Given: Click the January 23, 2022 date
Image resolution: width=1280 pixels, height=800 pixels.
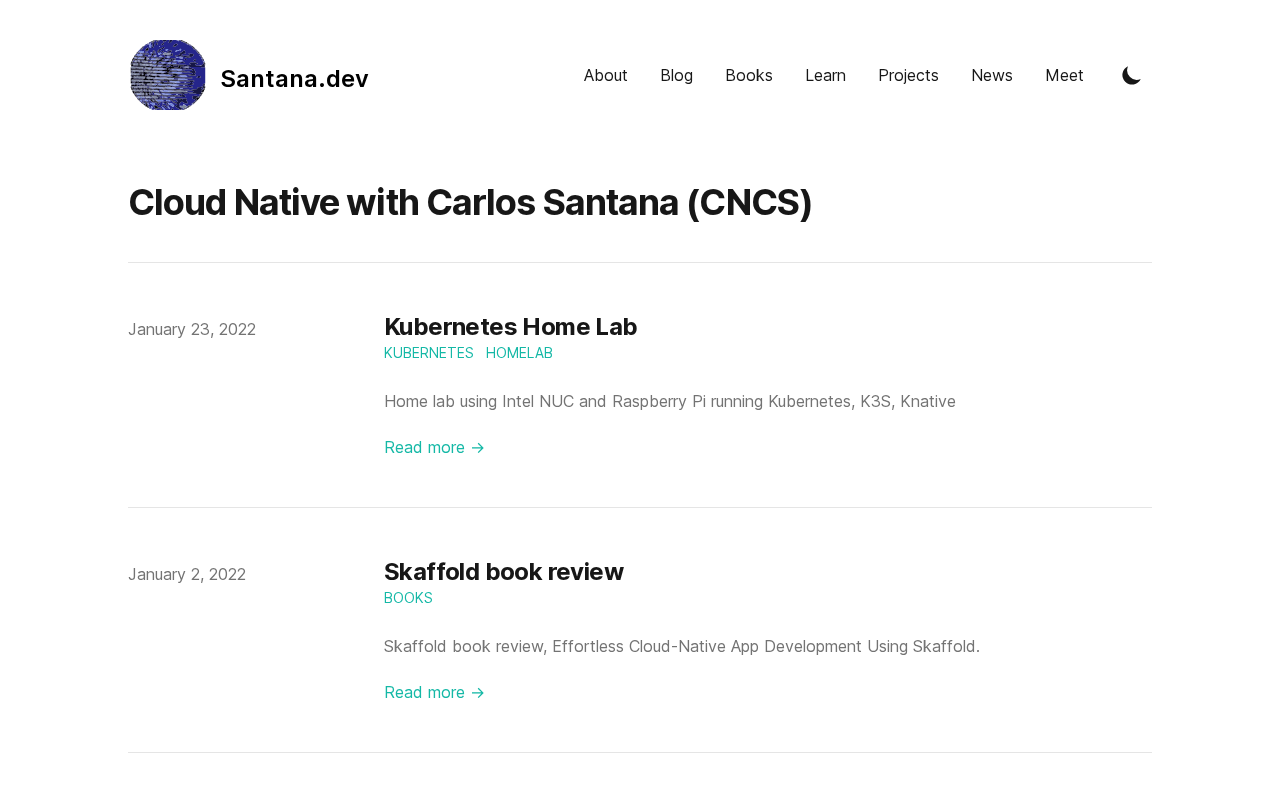Looking at the screenshot, I should click(192, 329).
